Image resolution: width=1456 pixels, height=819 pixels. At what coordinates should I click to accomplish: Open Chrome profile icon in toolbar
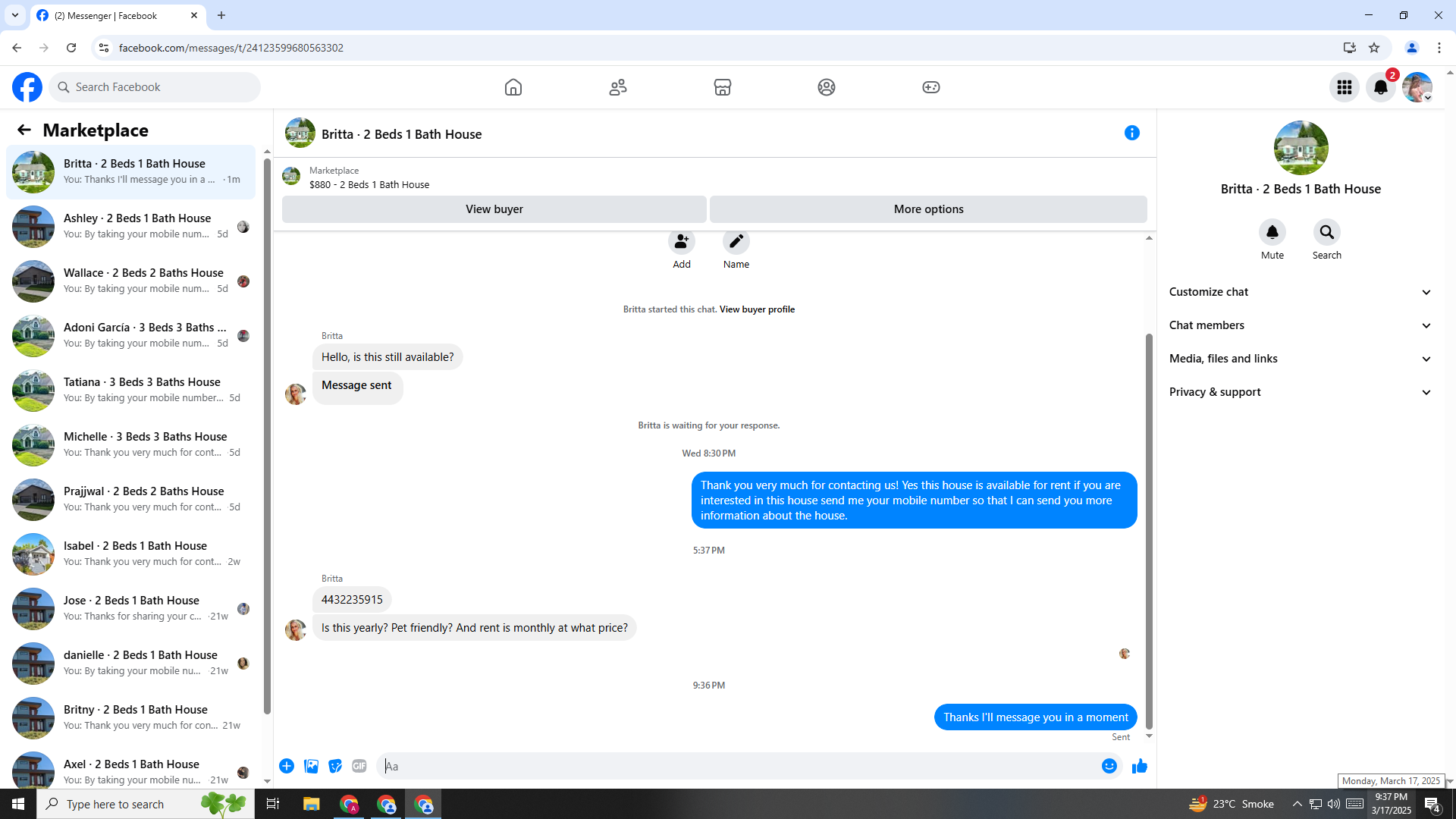[1412, 48]
